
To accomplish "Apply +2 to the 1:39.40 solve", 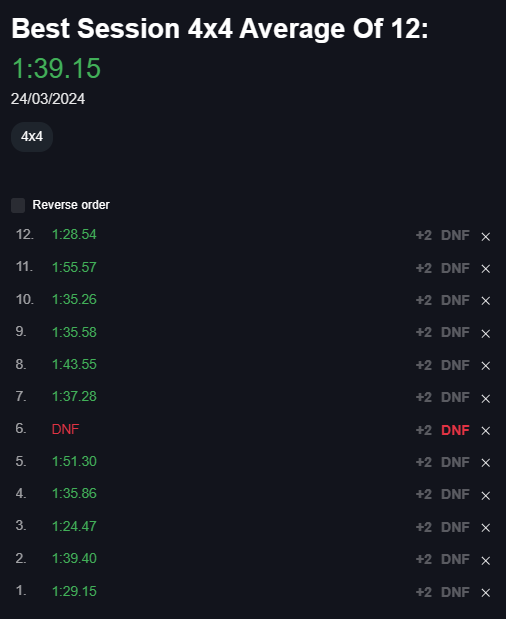I will click(x=424, y=559).
